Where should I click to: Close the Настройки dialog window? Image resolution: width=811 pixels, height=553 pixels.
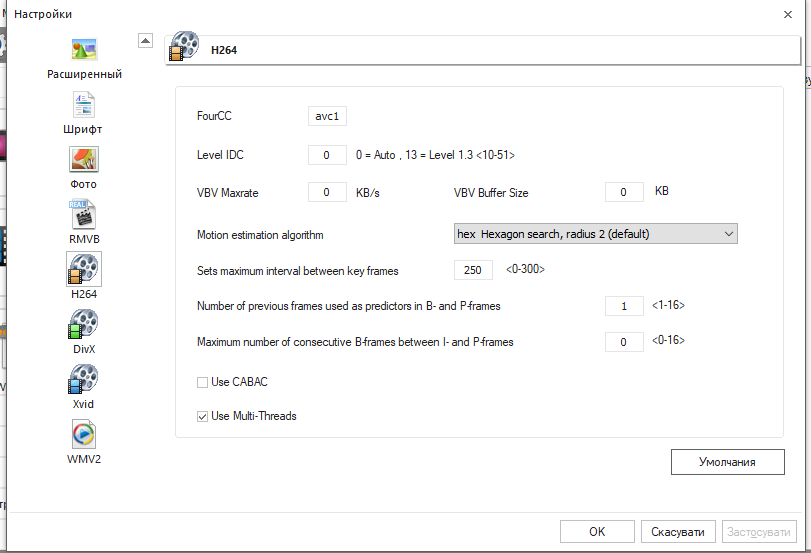click(788, 14)
